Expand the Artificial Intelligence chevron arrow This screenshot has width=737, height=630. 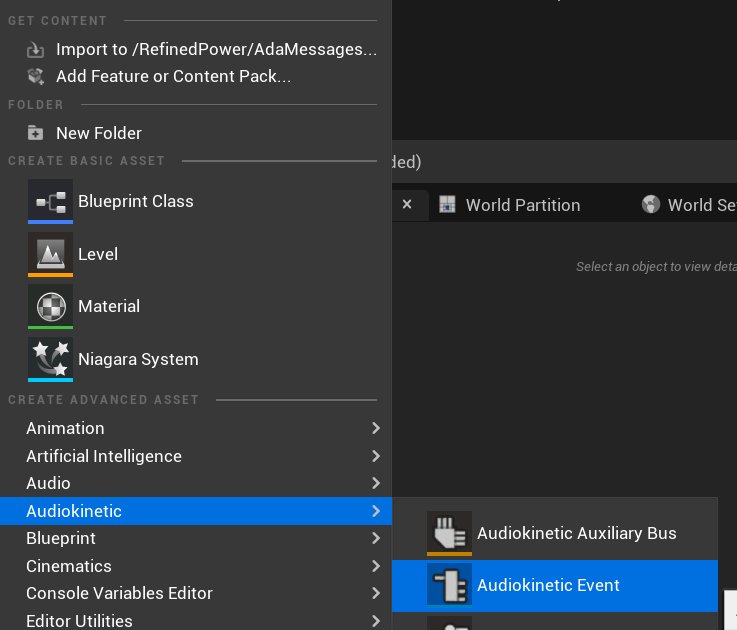click(x=376, y=456)
